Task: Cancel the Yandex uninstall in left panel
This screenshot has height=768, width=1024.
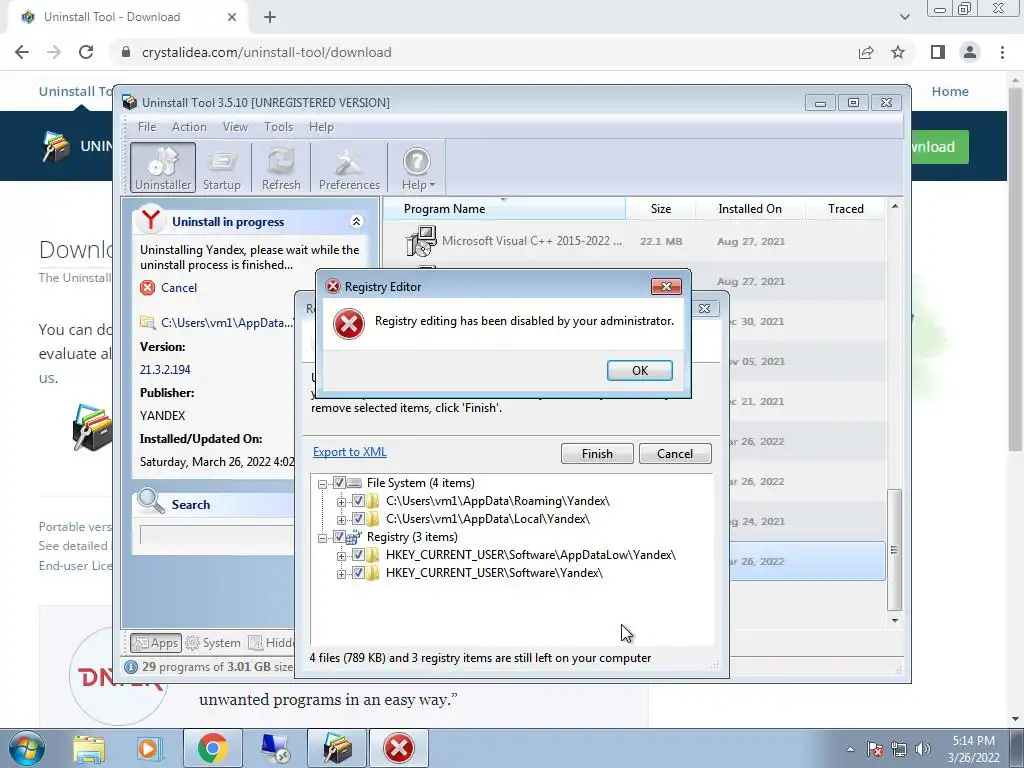Action: coord(178,288)
